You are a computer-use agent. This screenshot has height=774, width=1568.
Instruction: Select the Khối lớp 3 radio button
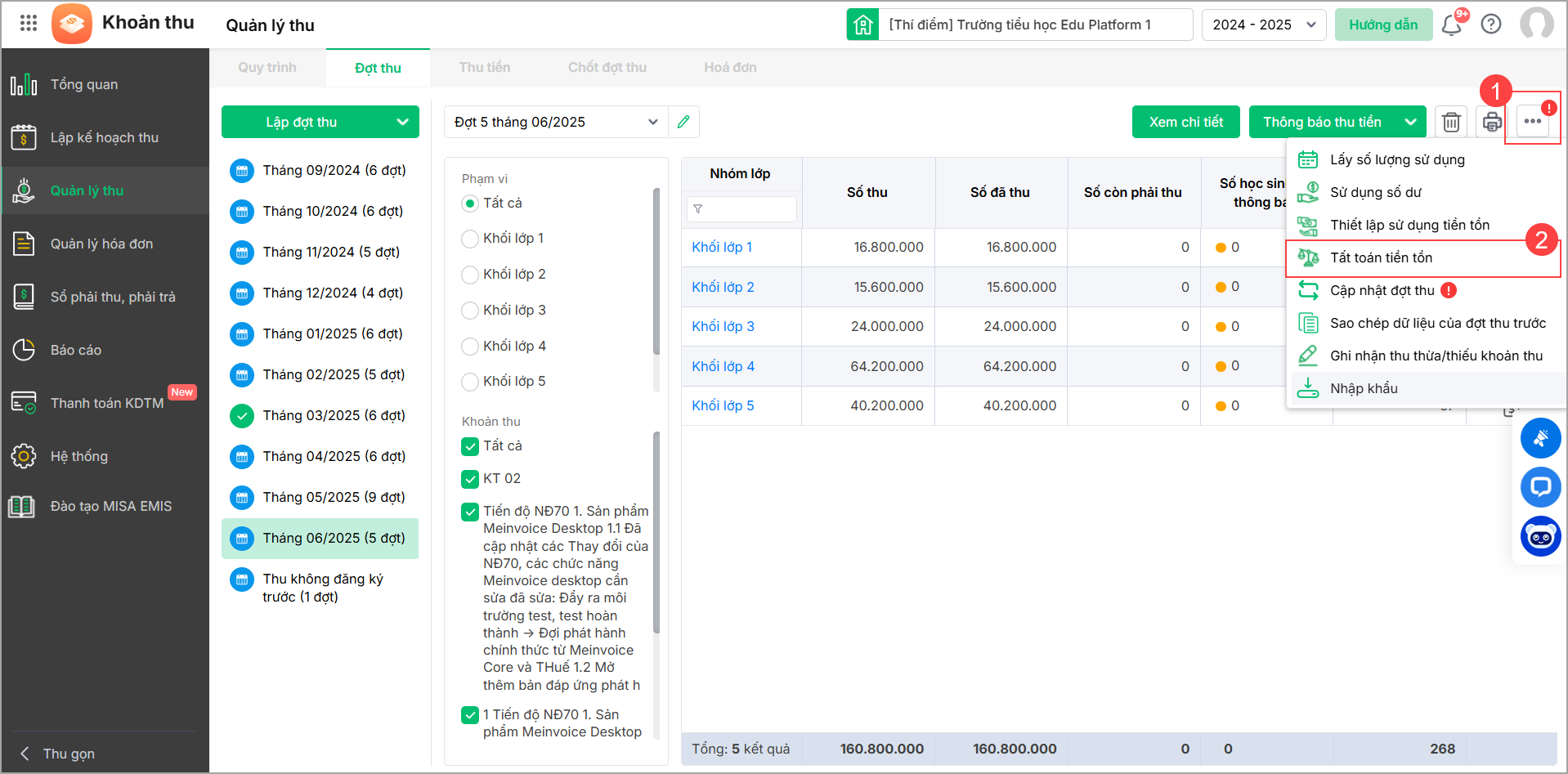[x=470, y=311]
